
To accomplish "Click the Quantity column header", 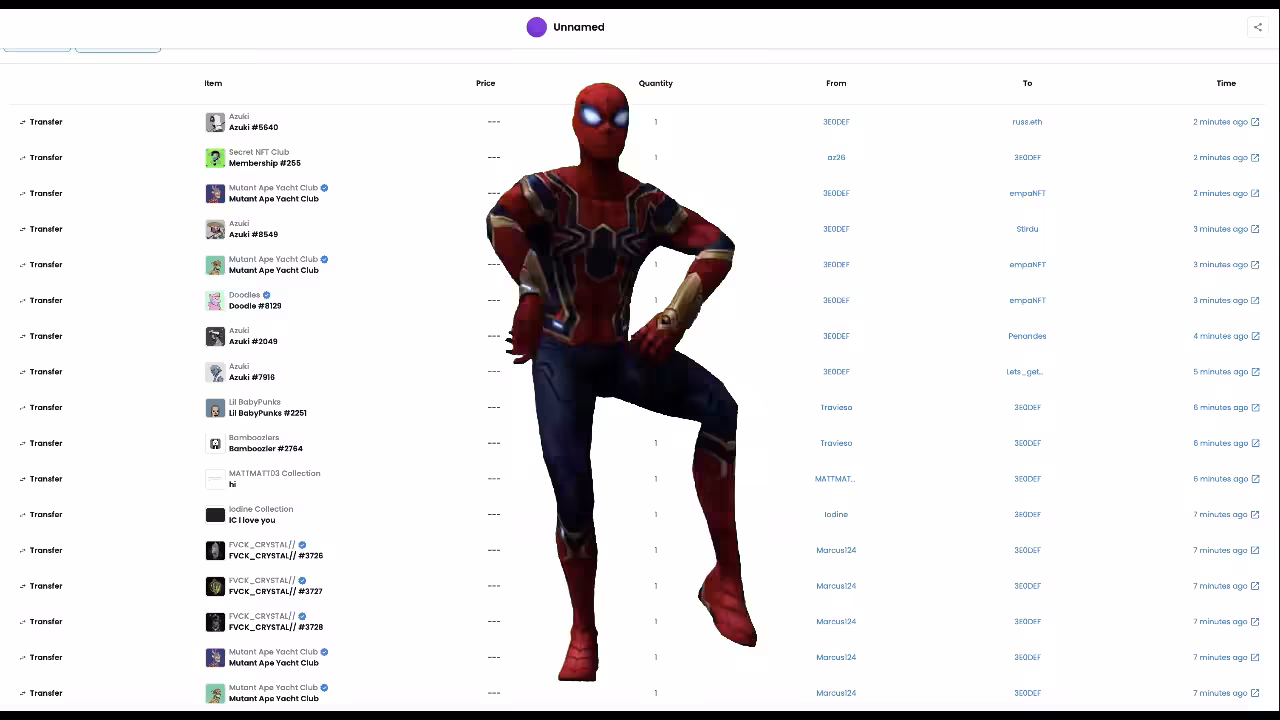I will point(656,83).
